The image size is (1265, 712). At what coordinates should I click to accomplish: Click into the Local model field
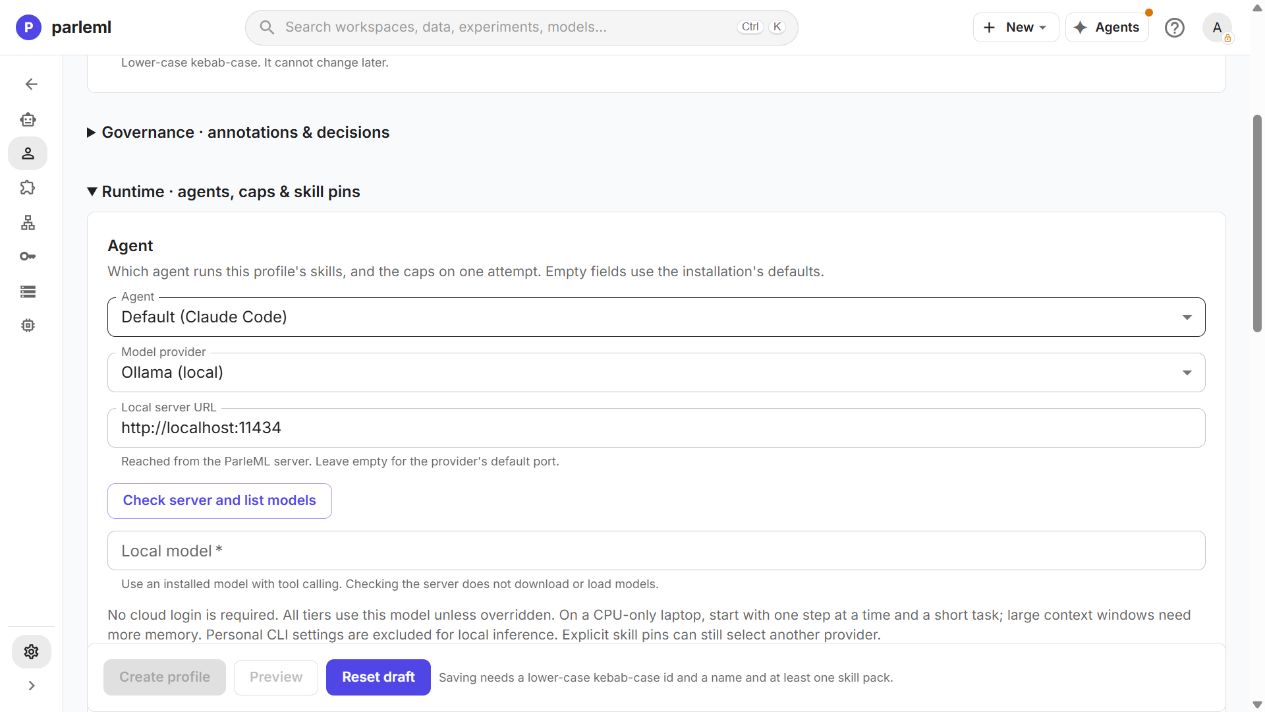click(656, 551)
